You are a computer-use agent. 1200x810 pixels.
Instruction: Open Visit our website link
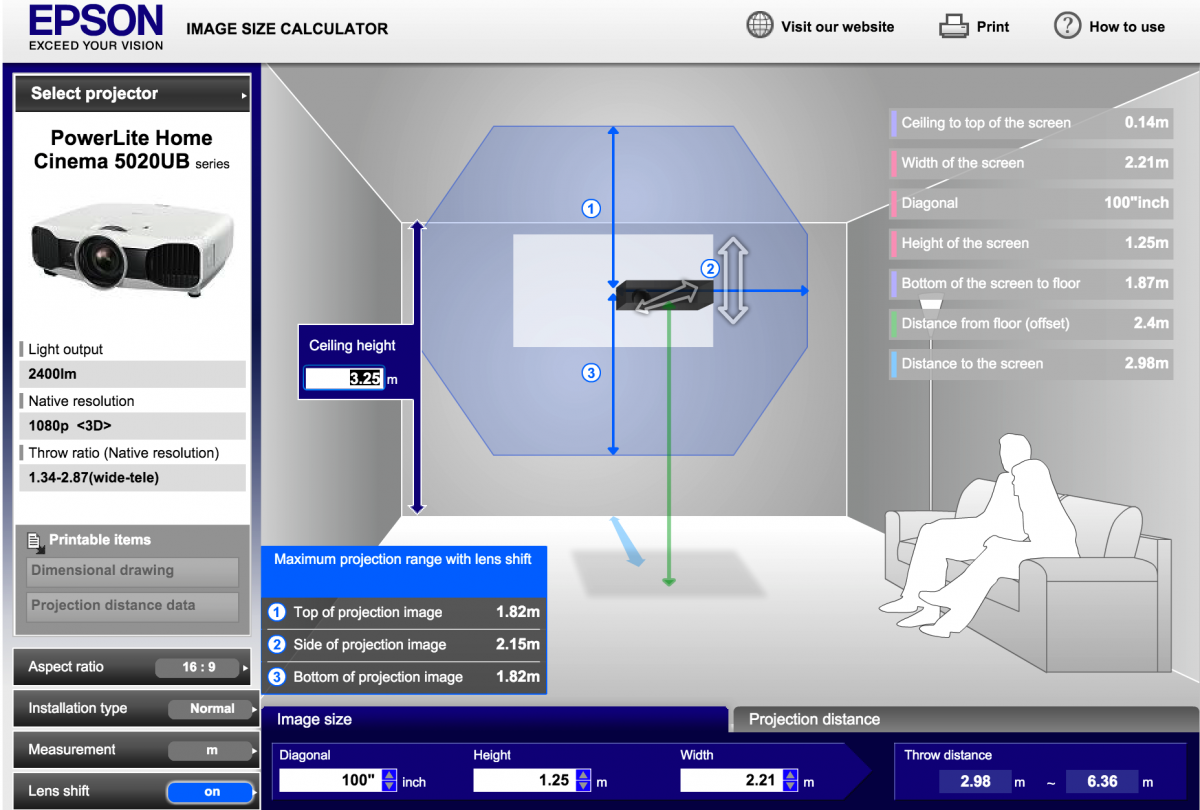tap(838, 27)
